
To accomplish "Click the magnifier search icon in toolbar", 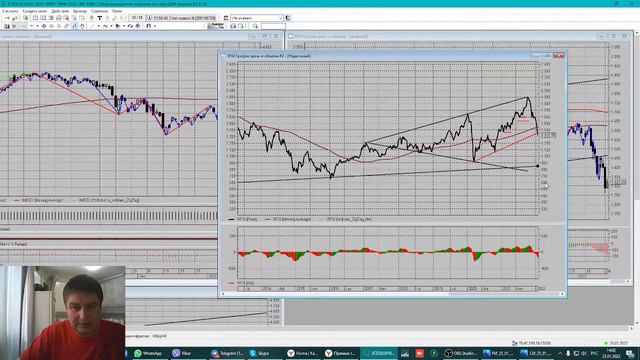I will 255,26.
